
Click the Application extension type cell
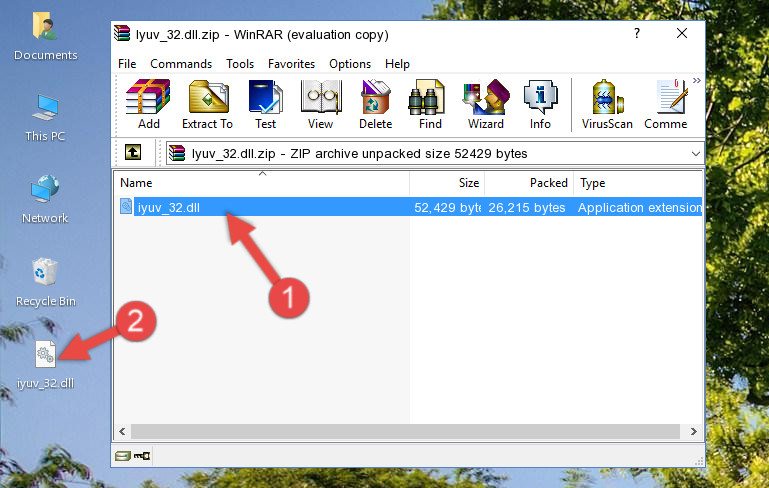640,207
